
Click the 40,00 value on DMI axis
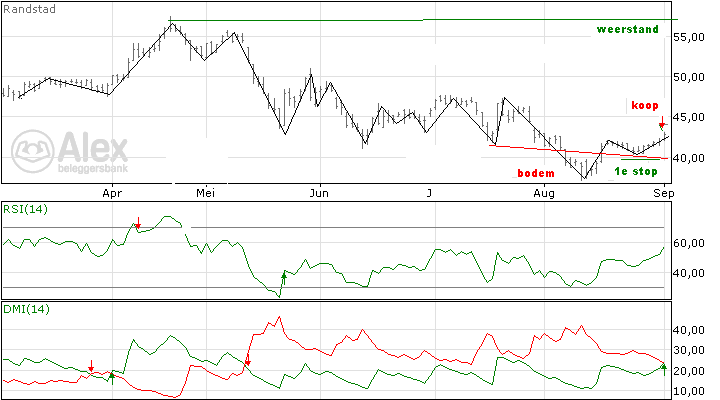689,330
